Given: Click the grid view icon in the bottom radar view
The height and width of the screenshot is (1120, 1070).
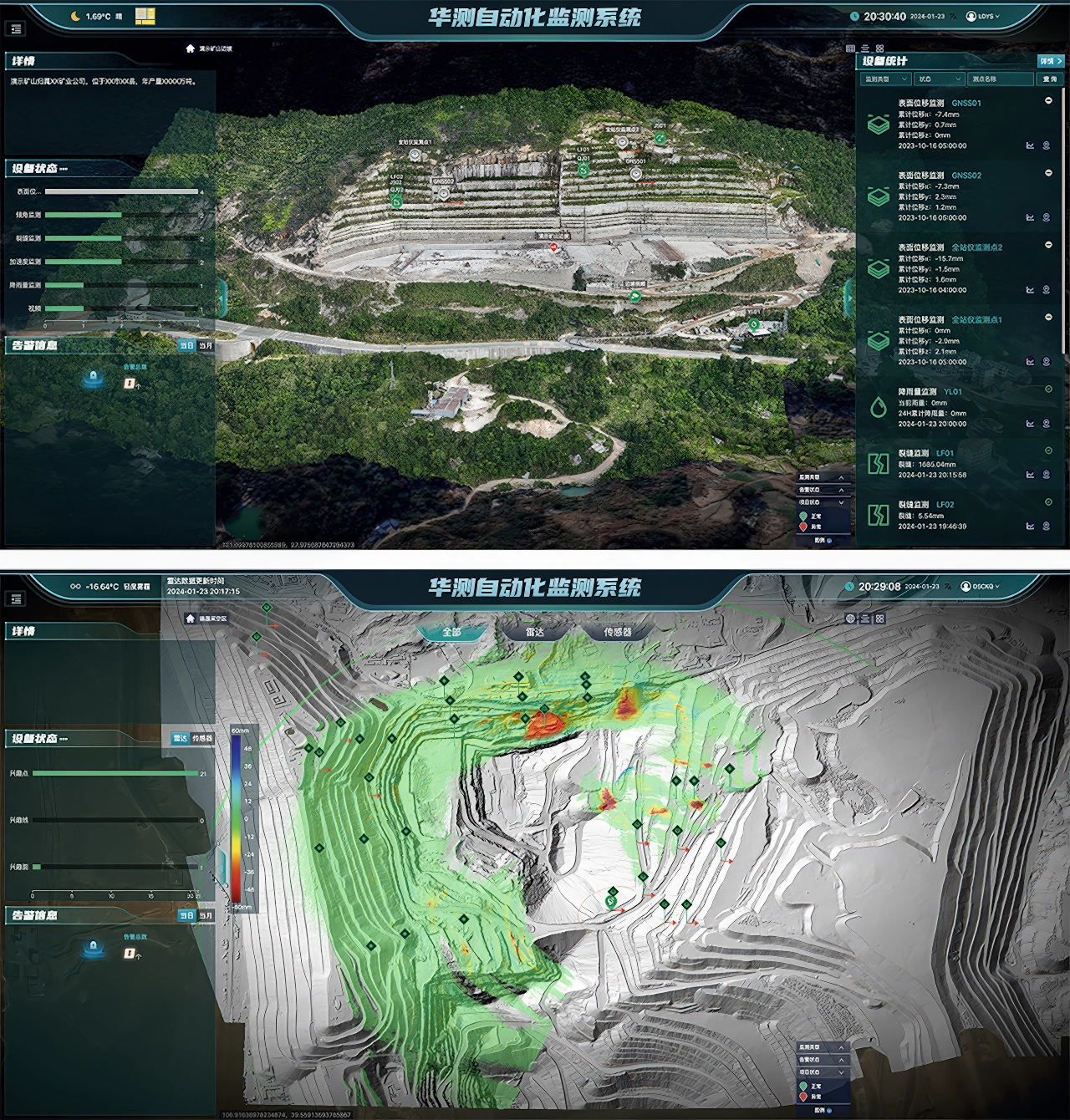Looking at the screenshot, I should pyautogui.click(x=879, y=619).
